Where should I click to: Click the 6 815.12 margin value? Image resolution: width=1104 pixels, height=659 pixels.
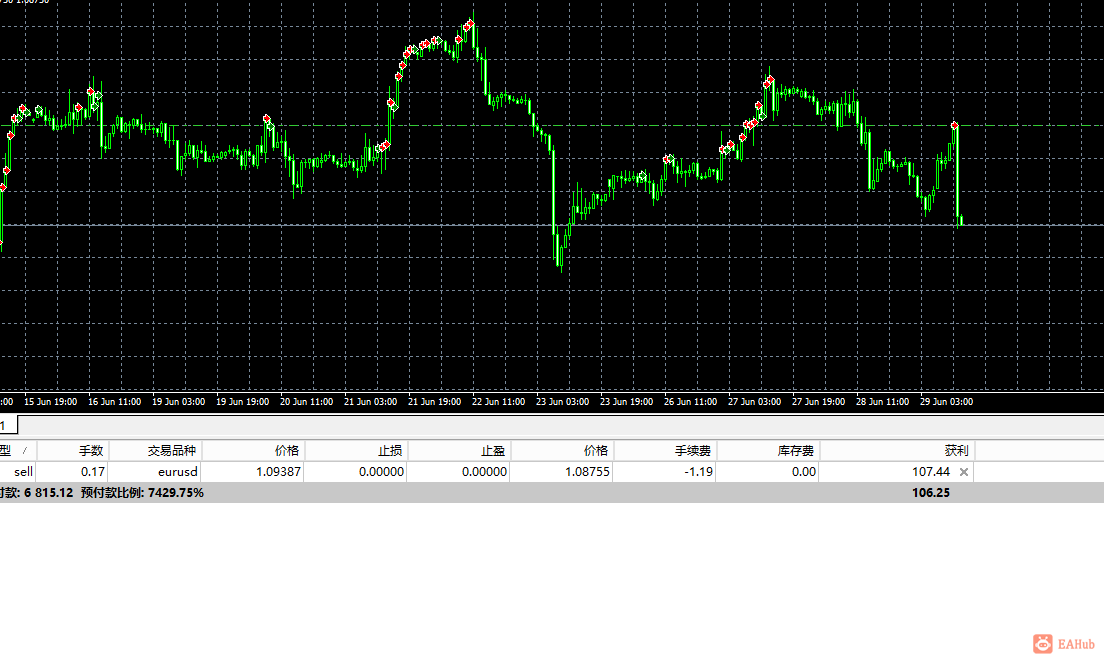(x=49, y=493)
